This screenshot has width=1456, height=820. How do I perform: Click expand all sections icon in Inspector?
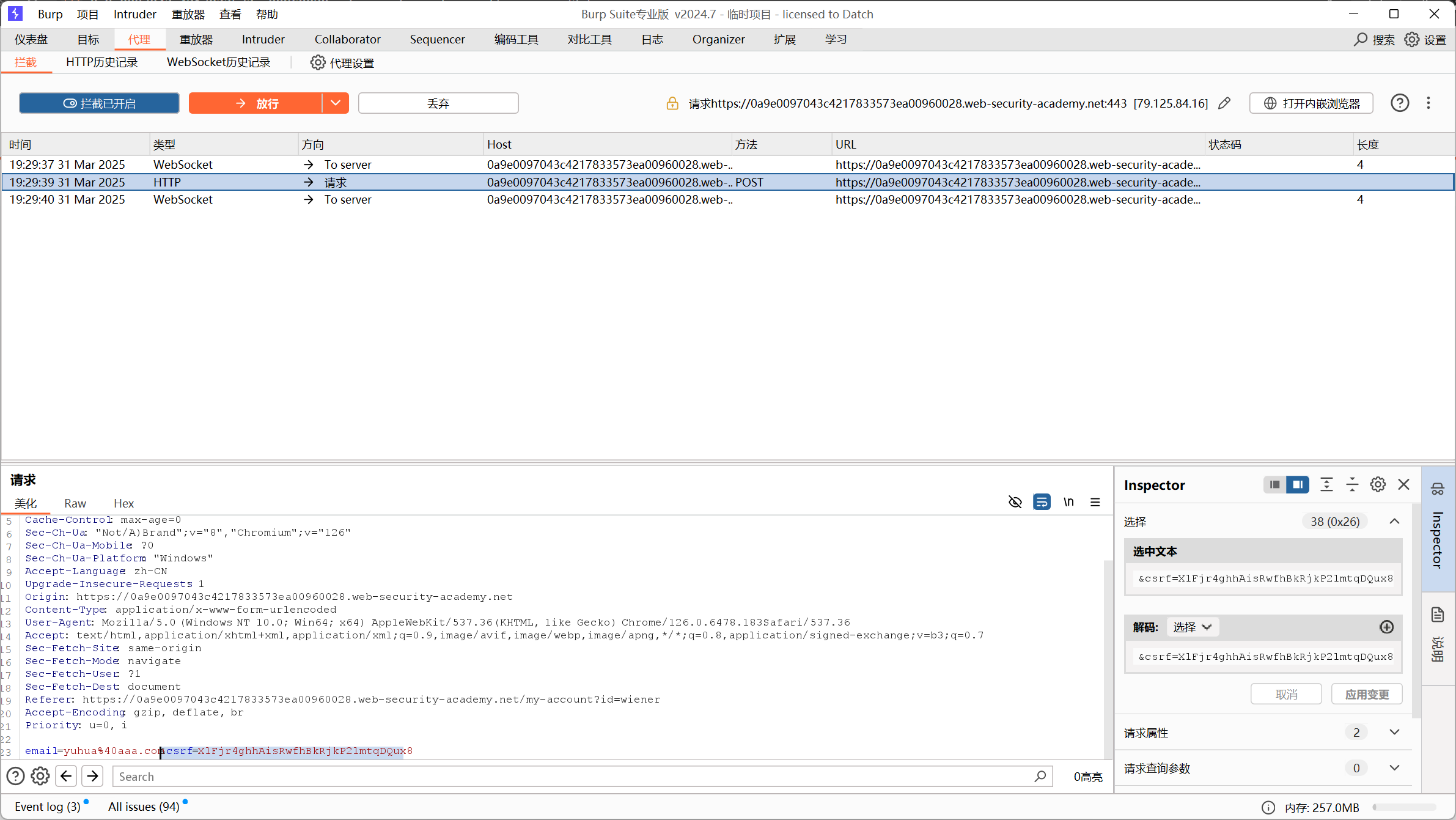1326,485
